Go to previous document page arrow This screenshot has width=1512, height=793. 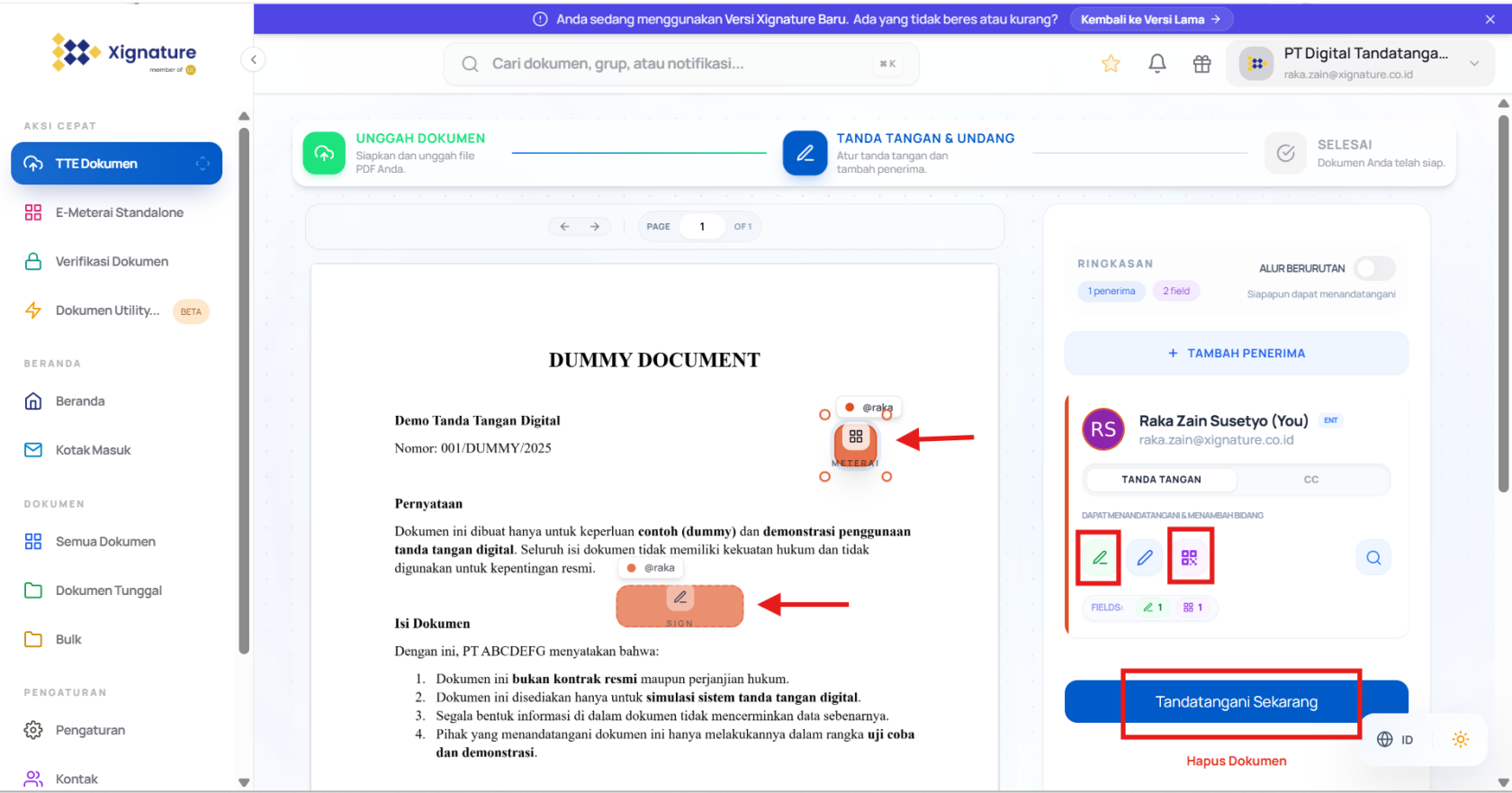coord(564,227)
